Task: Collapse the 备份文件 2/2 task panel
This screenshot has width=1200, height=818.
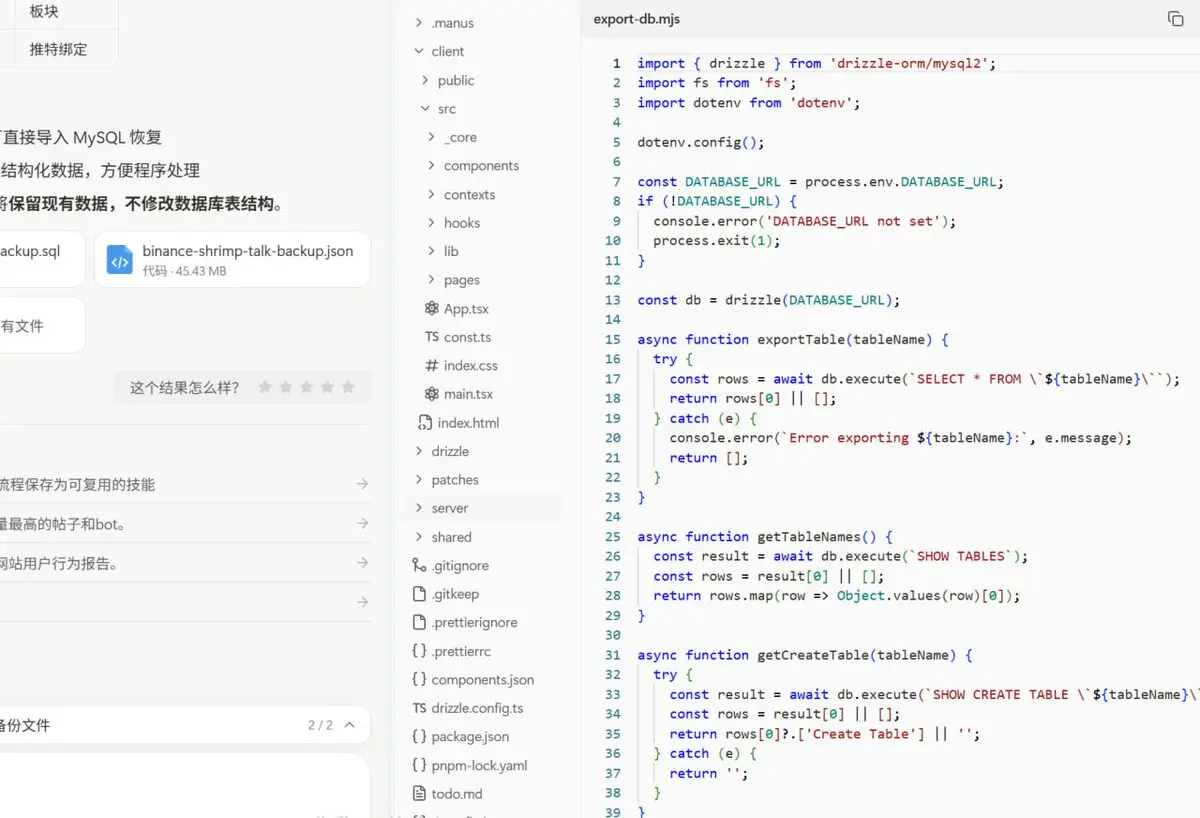Action: pyautogui.click(x=351, y=725)
